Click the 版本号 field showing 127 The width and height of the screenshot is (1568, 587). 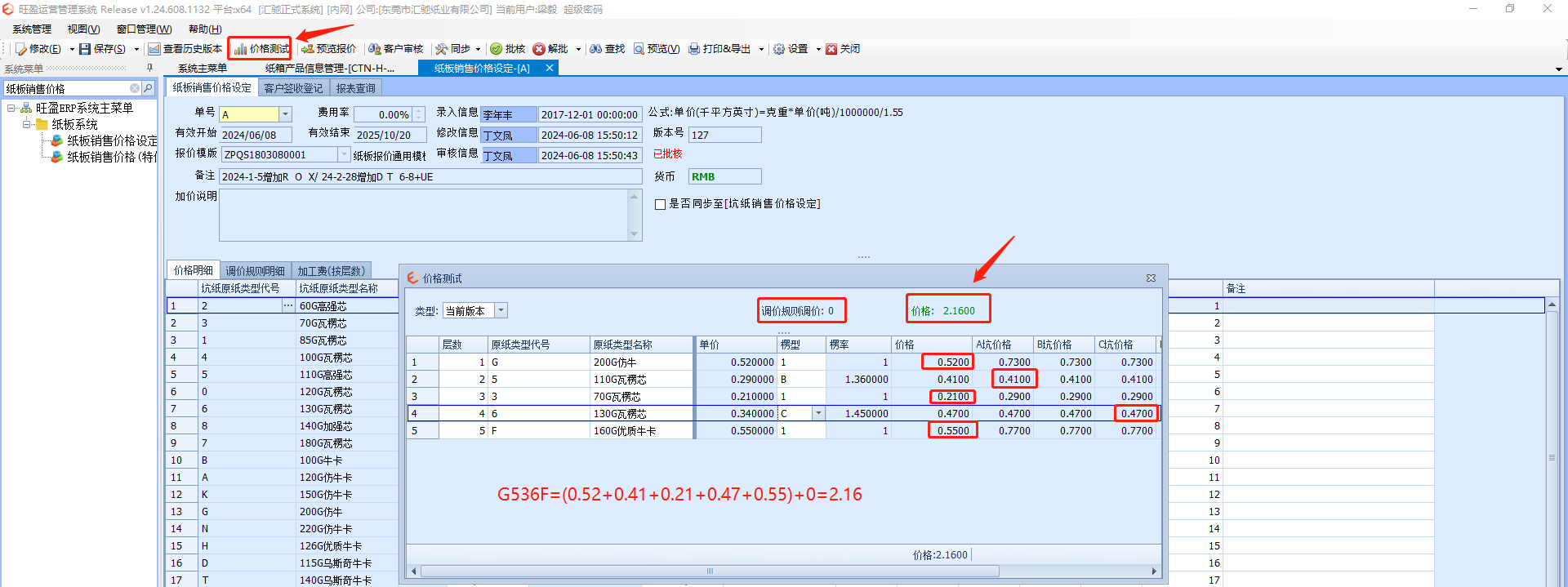(724, 135)
